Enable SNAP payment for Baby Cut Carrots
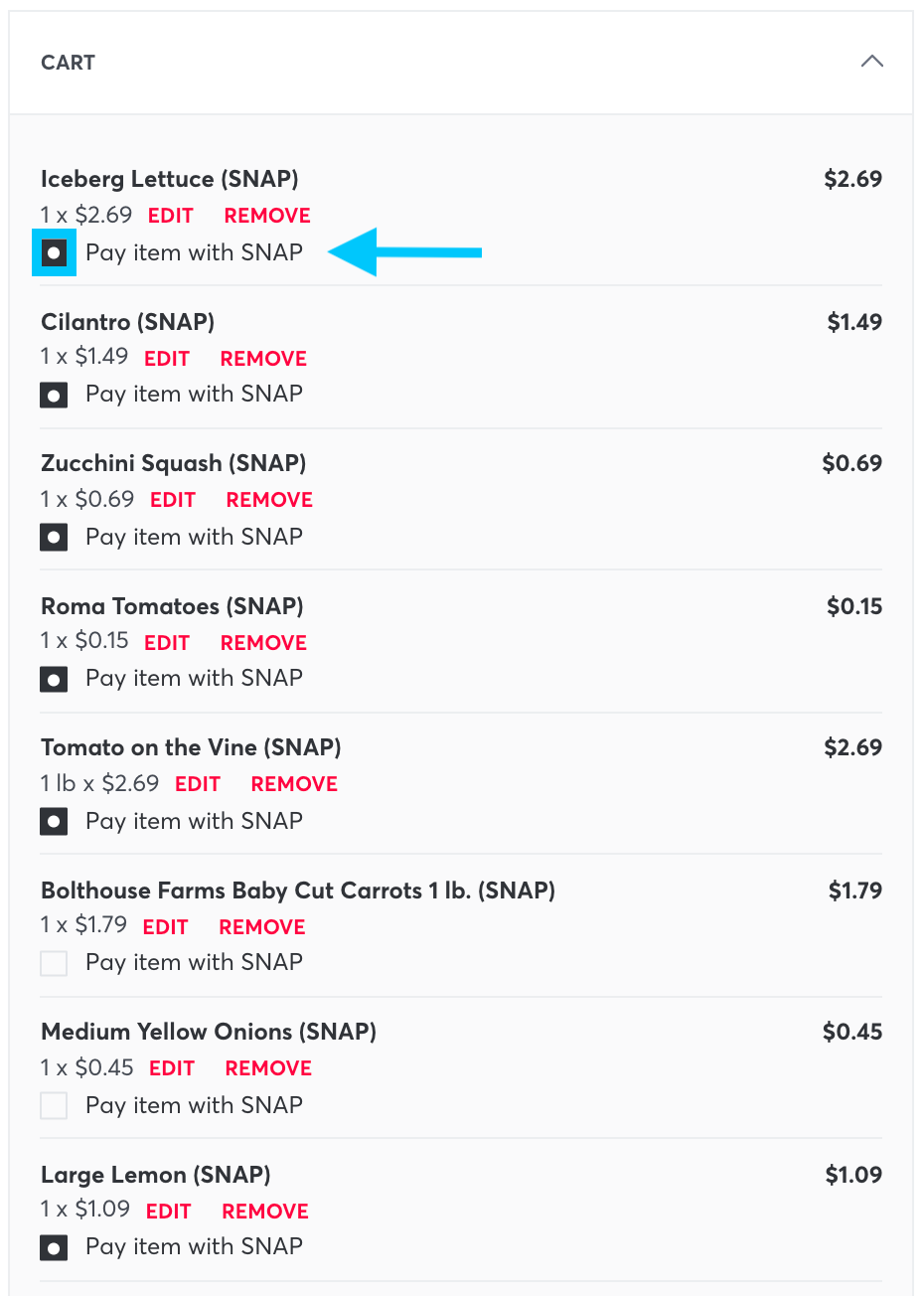 coord(54,963)
